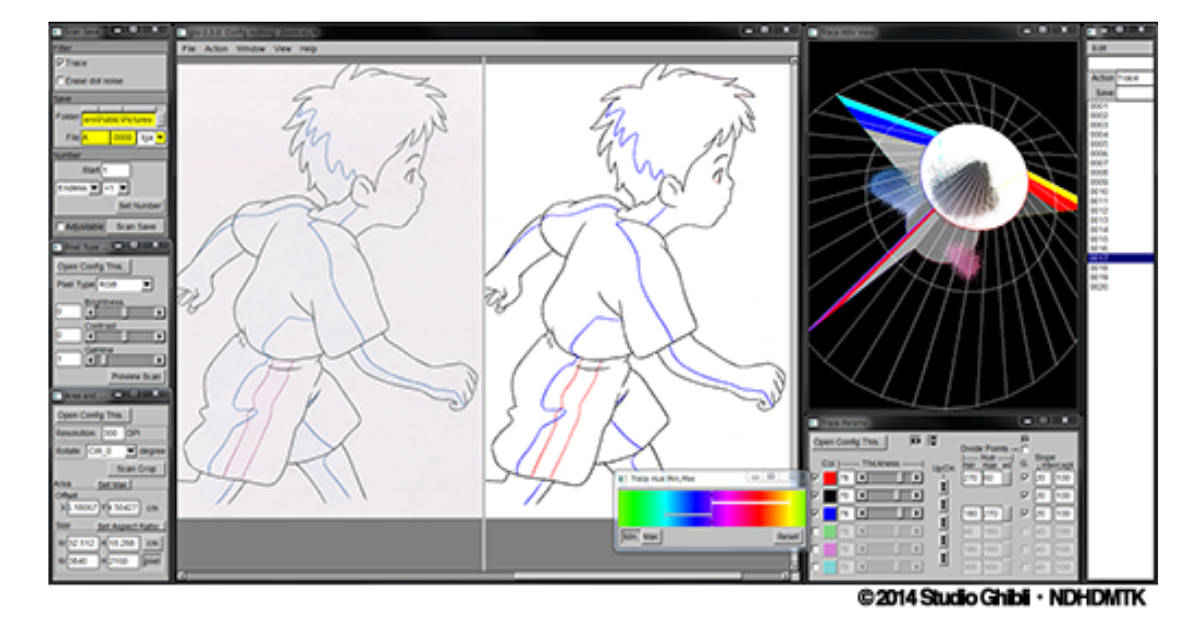Enable the green color trace checkbox

click(816, 532)
